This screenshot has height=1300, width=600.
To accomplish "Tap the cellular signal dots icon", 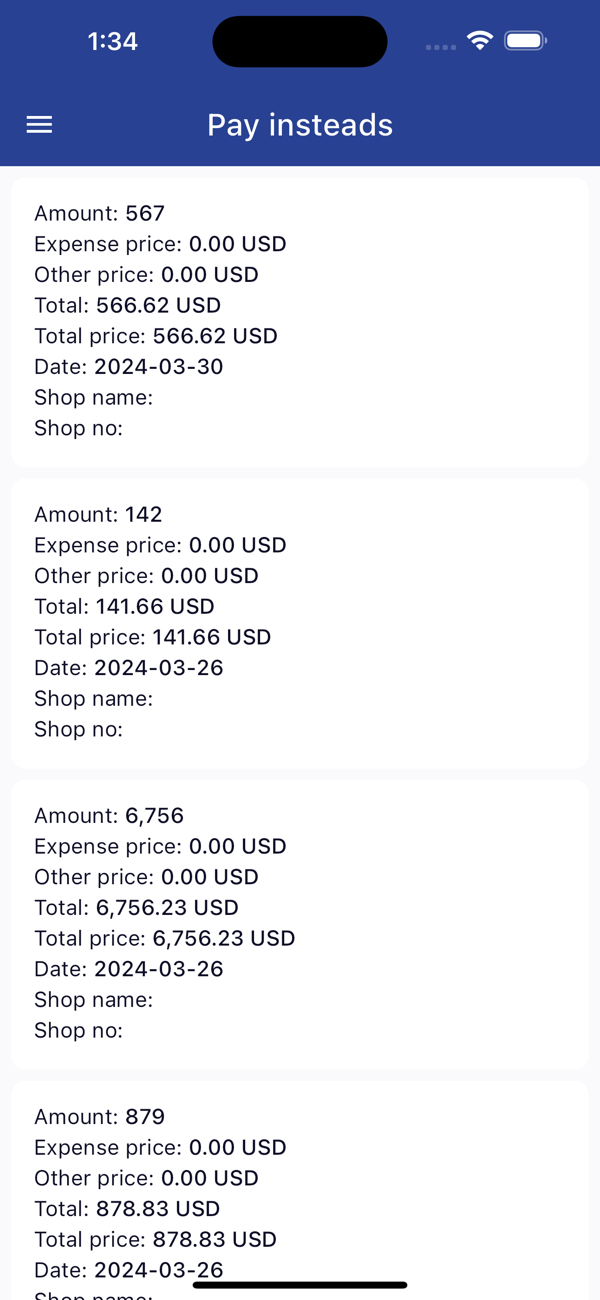I will (x=441, y=47).
